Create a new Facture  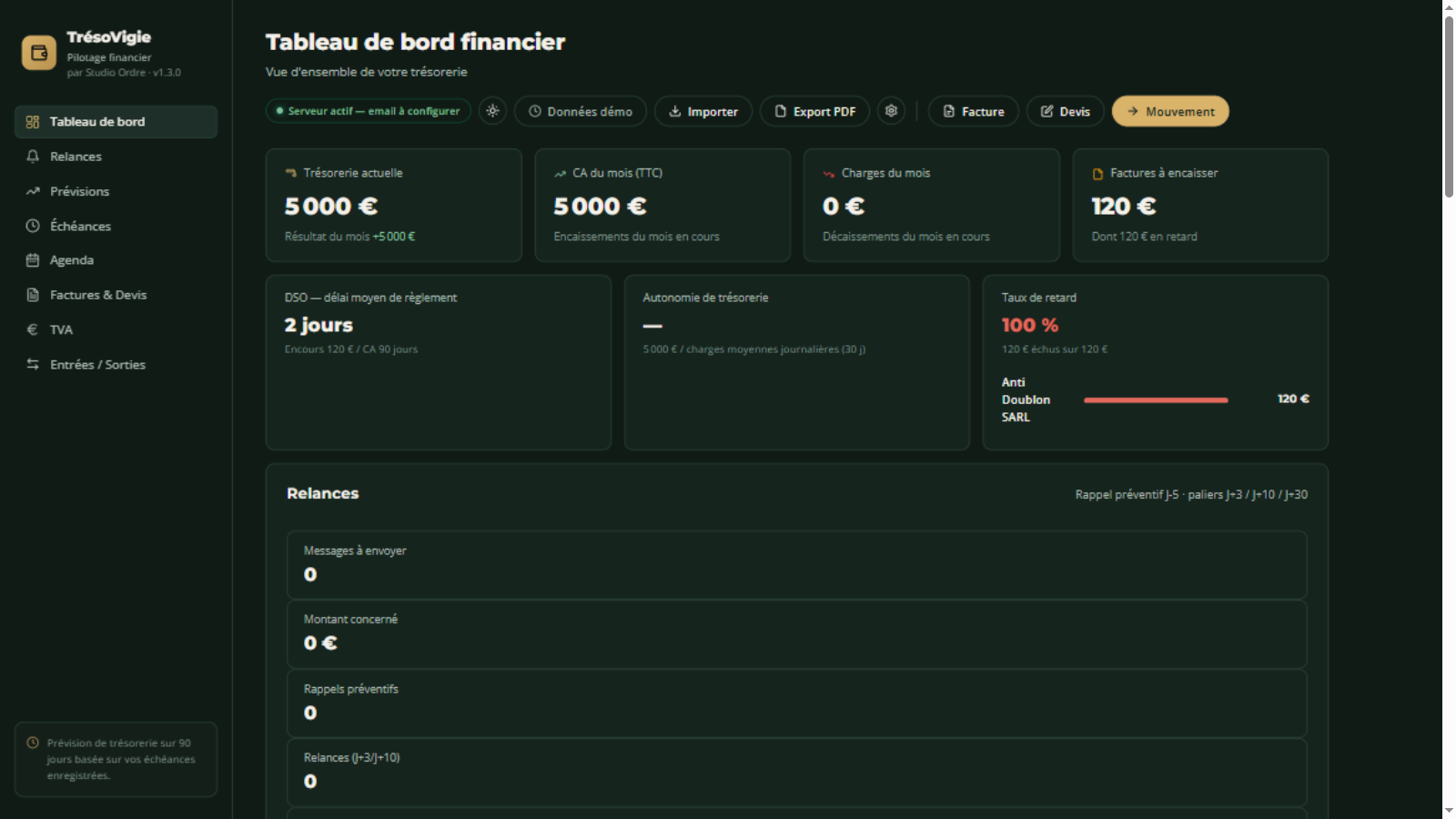click(x=974, y=111)
